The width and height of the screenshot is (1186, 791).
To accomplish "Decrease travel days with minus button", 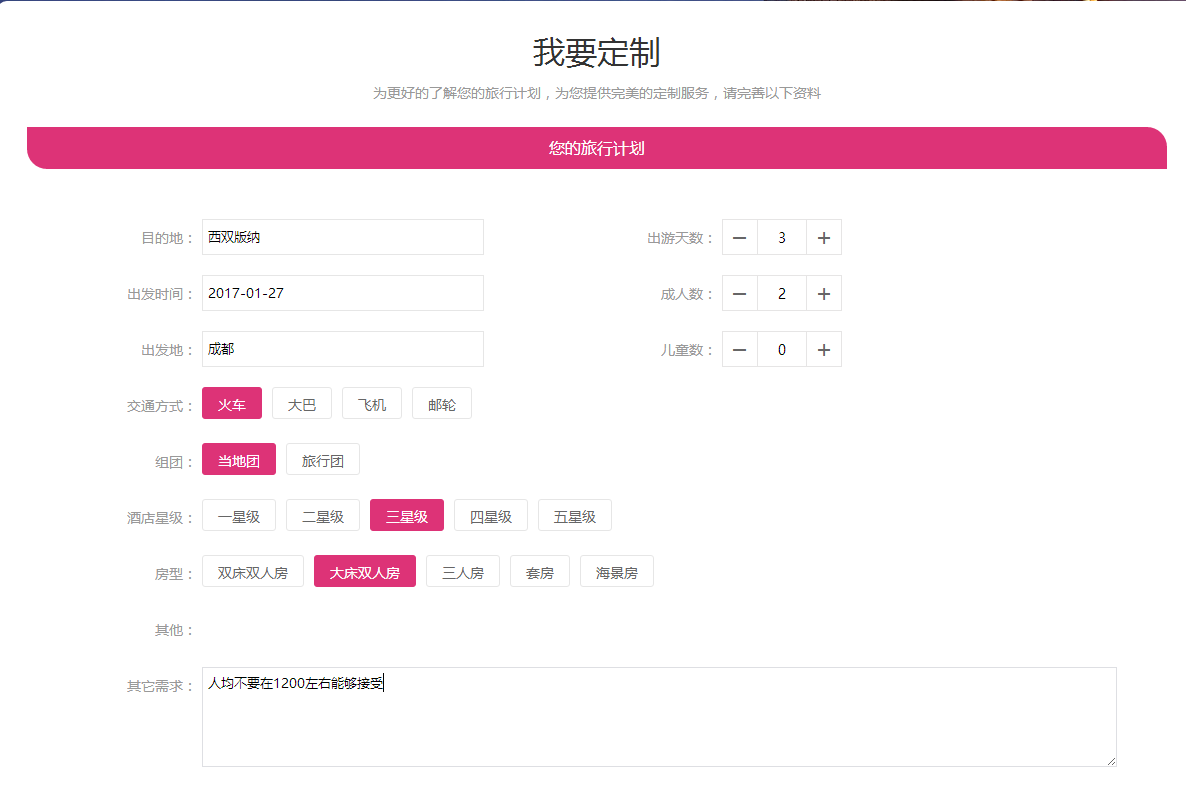I will (740, 237).
